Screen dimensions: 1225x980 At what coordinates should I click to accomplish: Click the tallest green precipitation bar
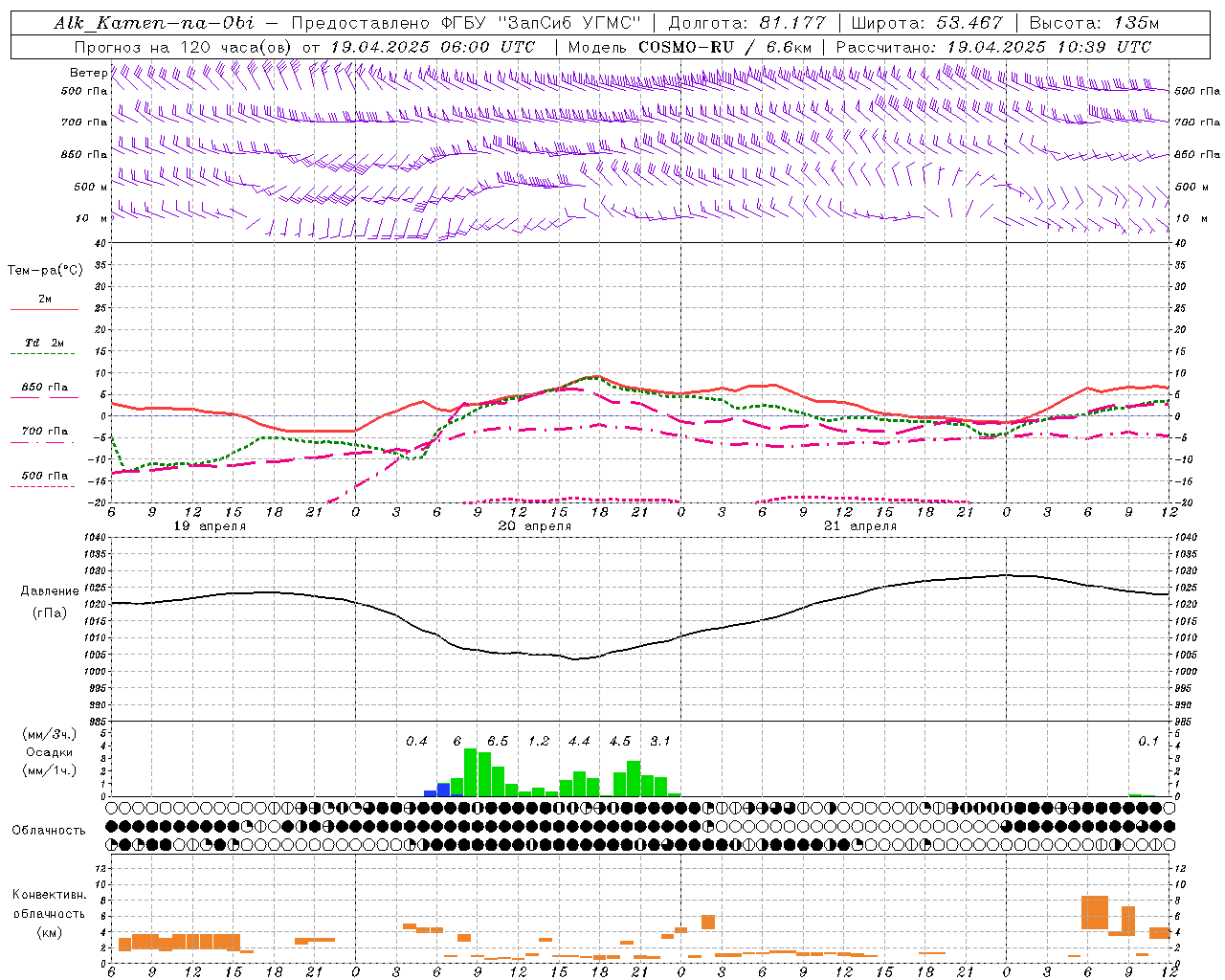pos(471,772)
